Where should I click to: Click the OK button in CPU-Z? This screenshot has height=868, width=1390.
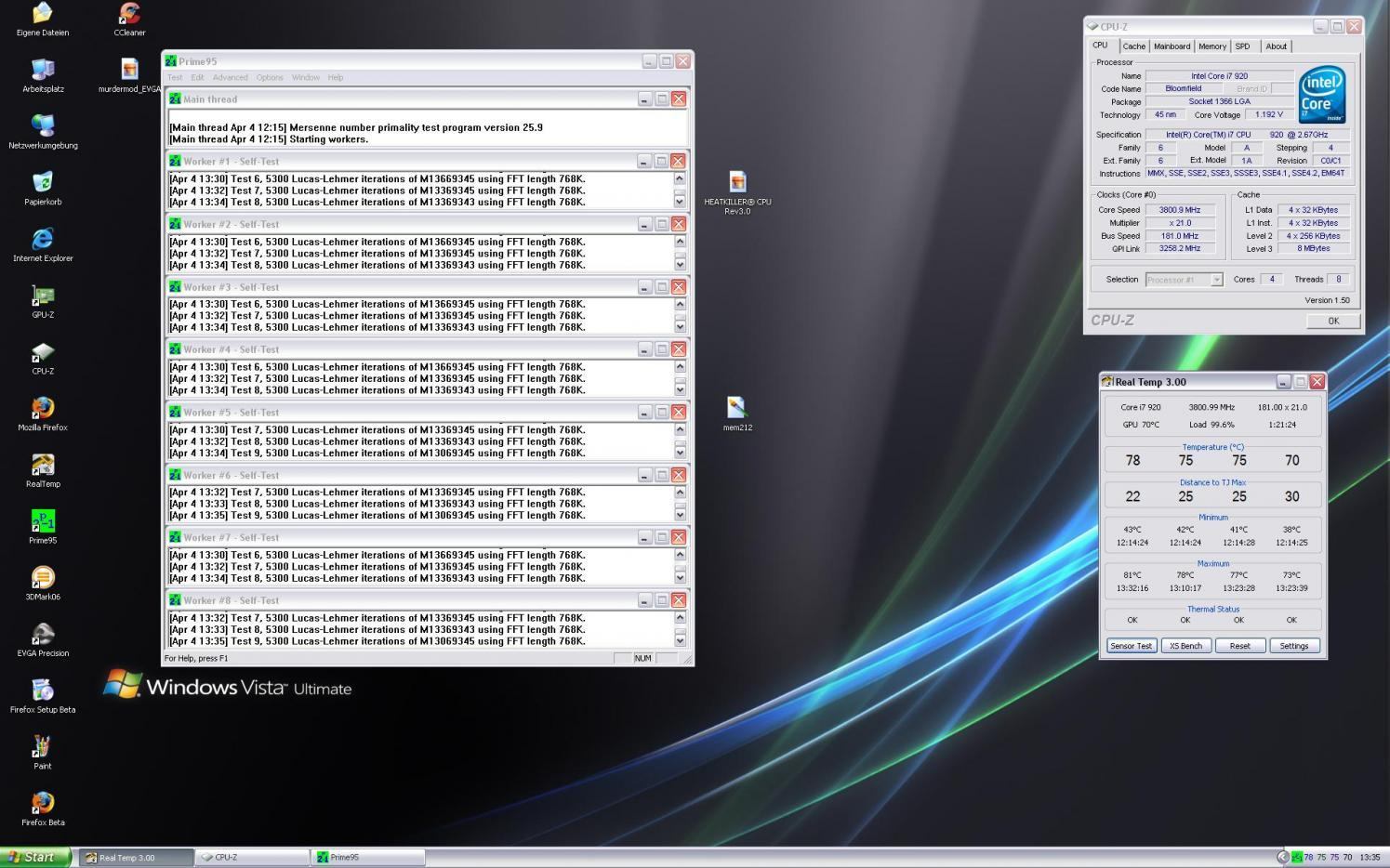coord(1333,321)
